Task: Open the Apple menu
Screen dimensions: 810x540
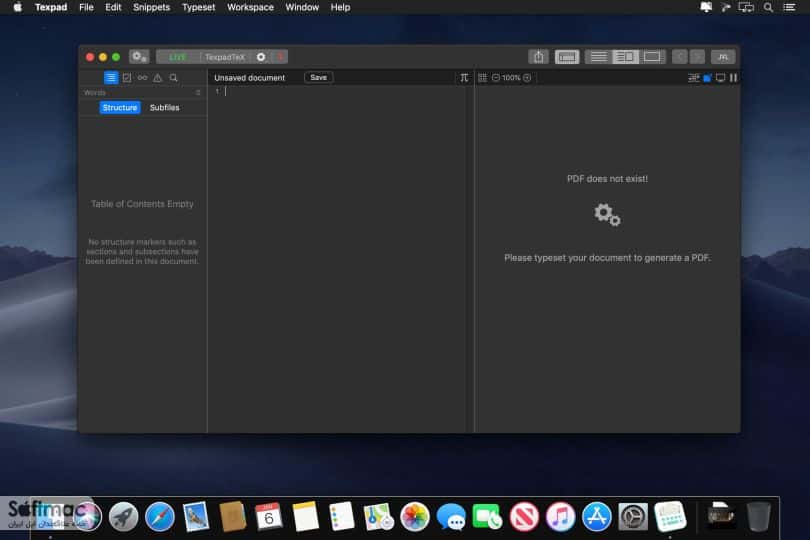Action: pyautogui.click(x=18, y=7)
